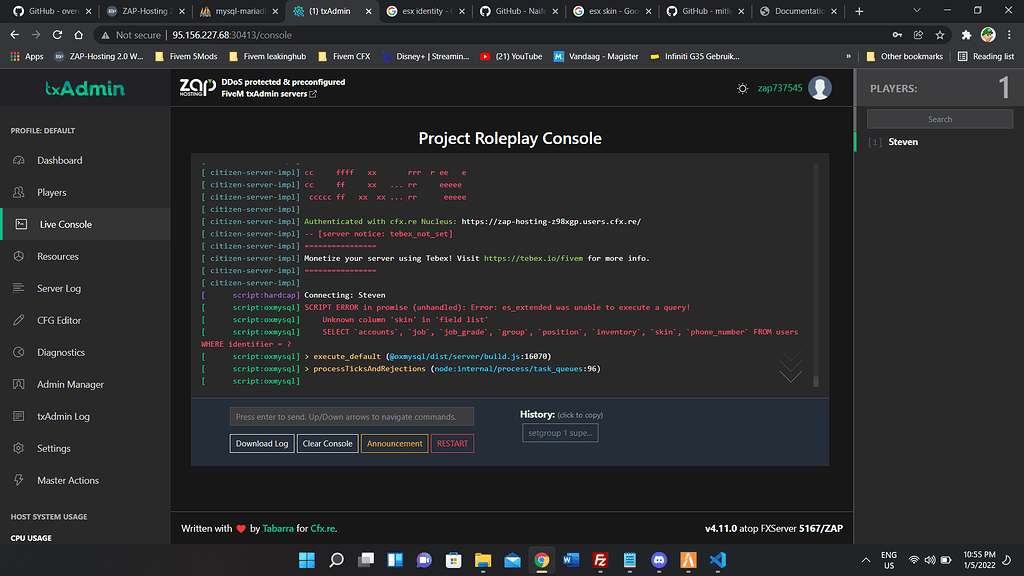This screenshot has height=576, width=1024.
Task: Launch Visual Studio Code from the taskbar
Action: [x=716, y=560]
